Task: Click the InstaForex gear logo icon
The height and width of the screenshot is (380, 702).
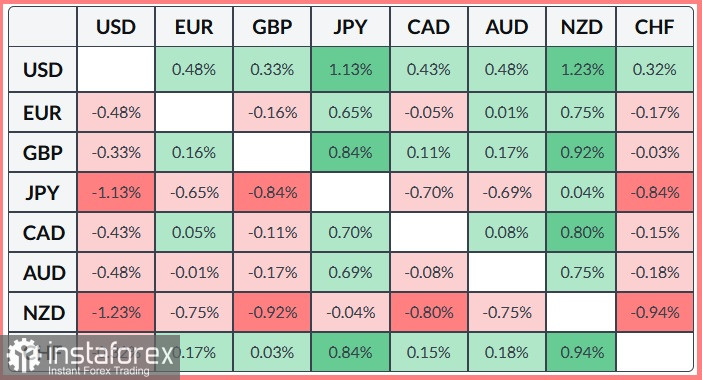Action: [23, 356]
